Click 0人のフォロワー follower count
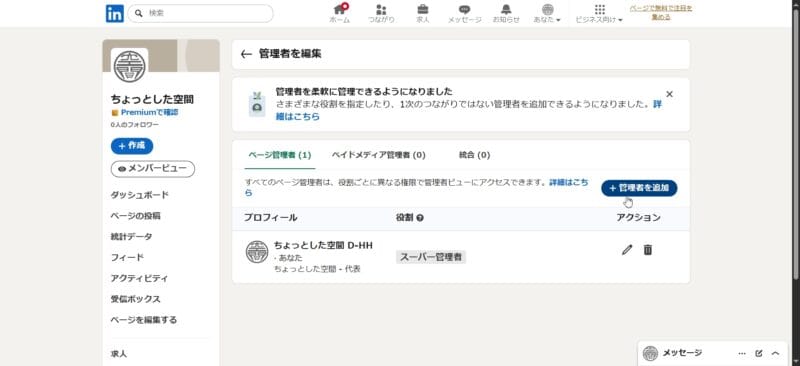The width and height of the screenshot is (800, 366). 135,125
